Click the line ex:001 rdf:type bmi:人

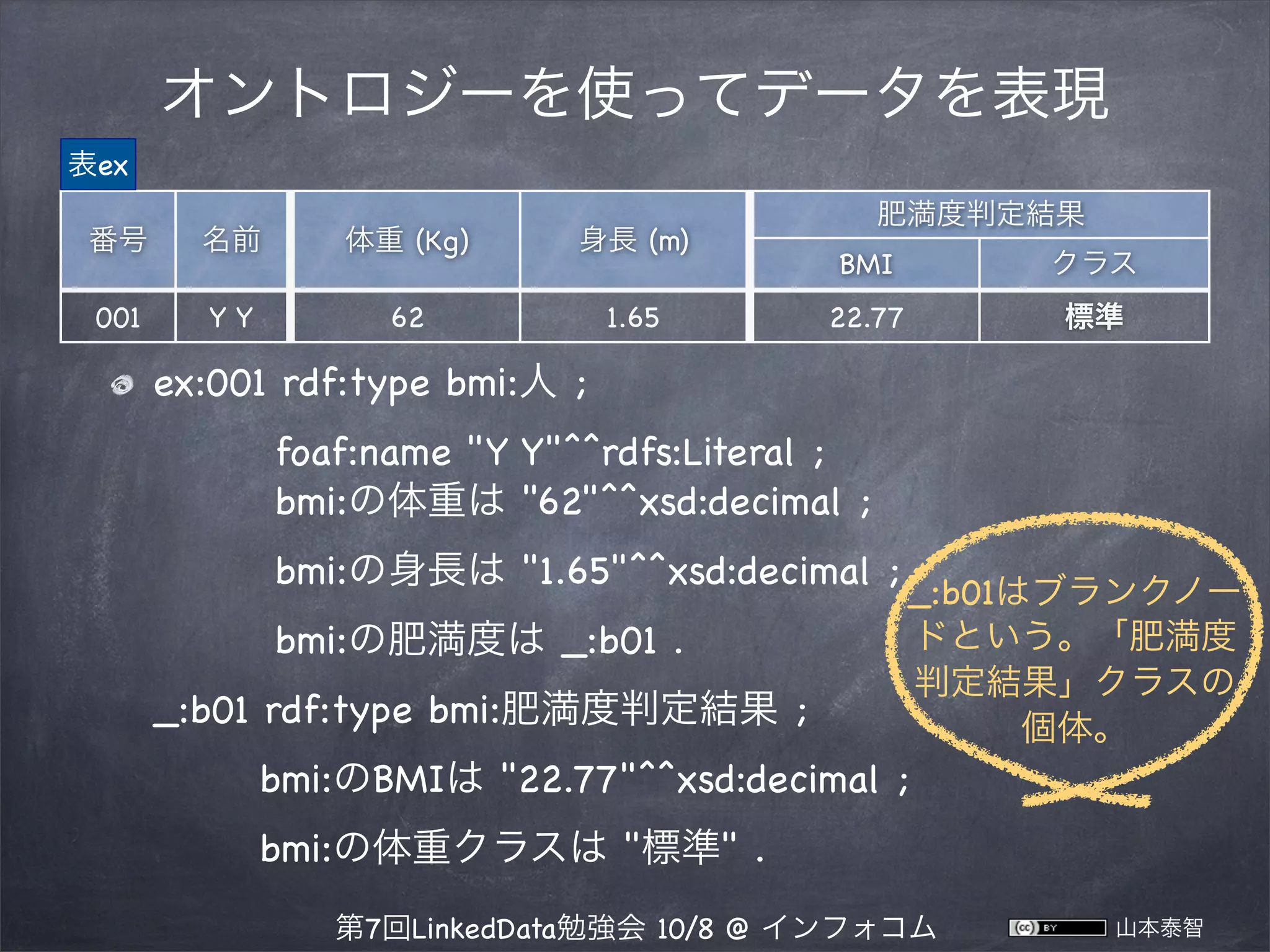(x=370, y=384)
